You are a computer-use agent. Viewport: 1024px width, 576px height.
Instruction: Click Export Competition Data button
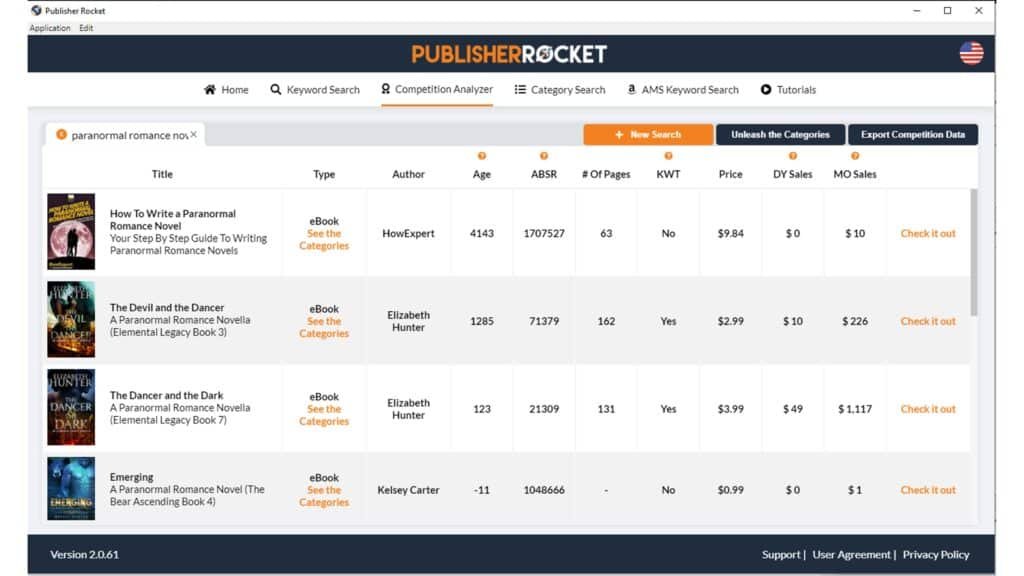(913, 135)
